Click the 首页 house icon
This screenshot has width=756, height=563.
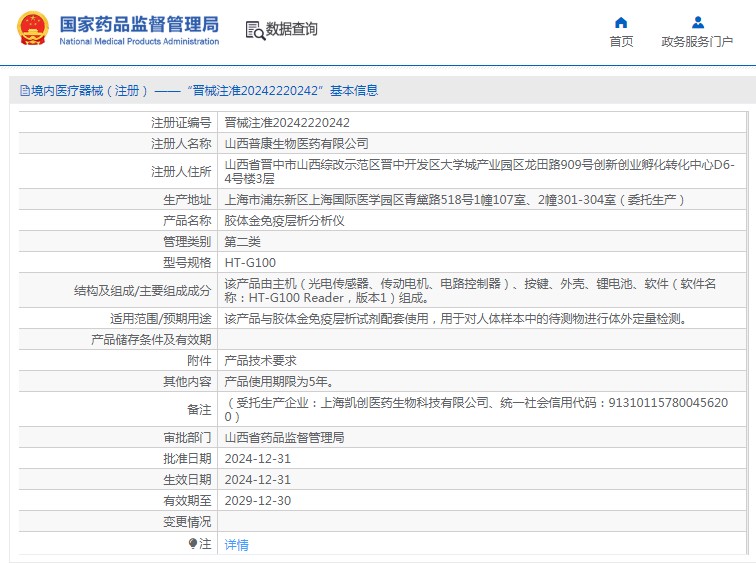click(x=621, y=22)
